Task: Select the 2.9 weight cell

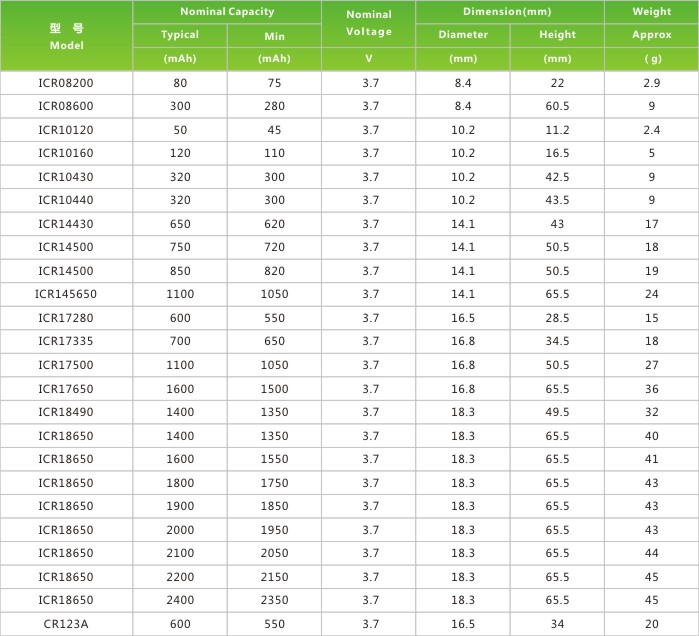Action: (x=651, y=83)
